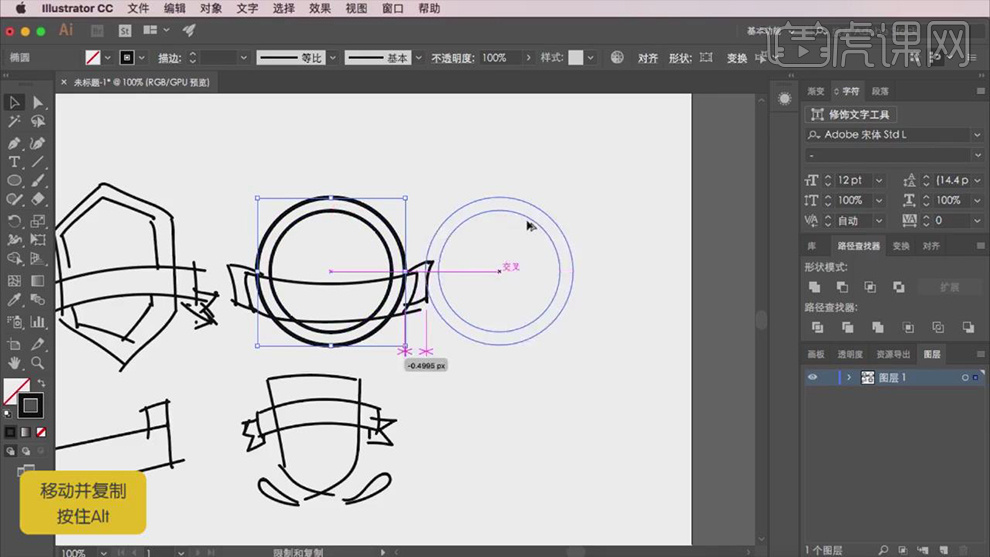Choose the Hand tool
This screenshot has height=557, width=990.
pos(14,363)
